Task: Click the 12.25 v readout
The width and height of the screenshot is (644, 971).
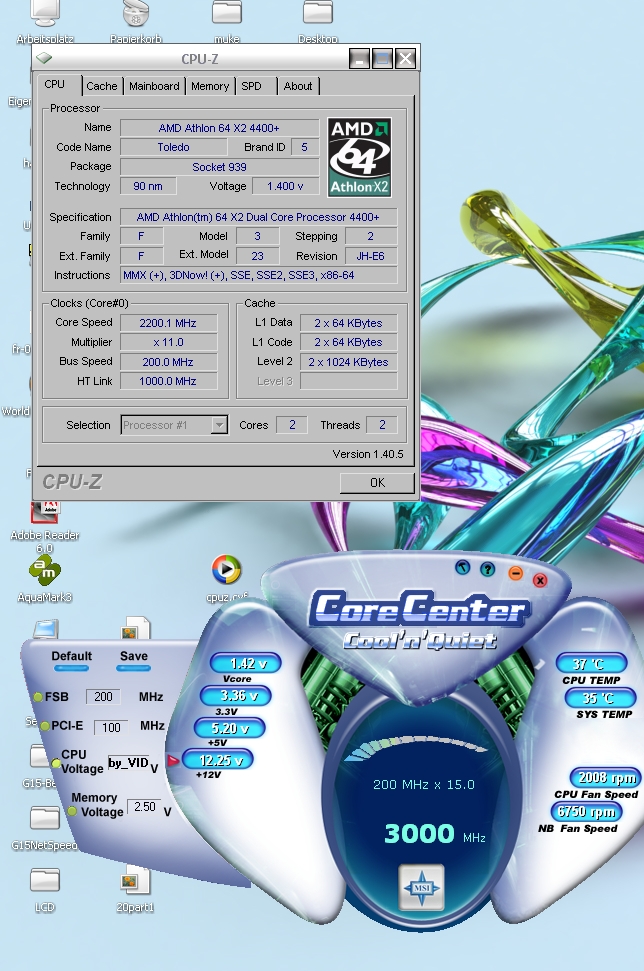Action: click(x=218, y=760)
